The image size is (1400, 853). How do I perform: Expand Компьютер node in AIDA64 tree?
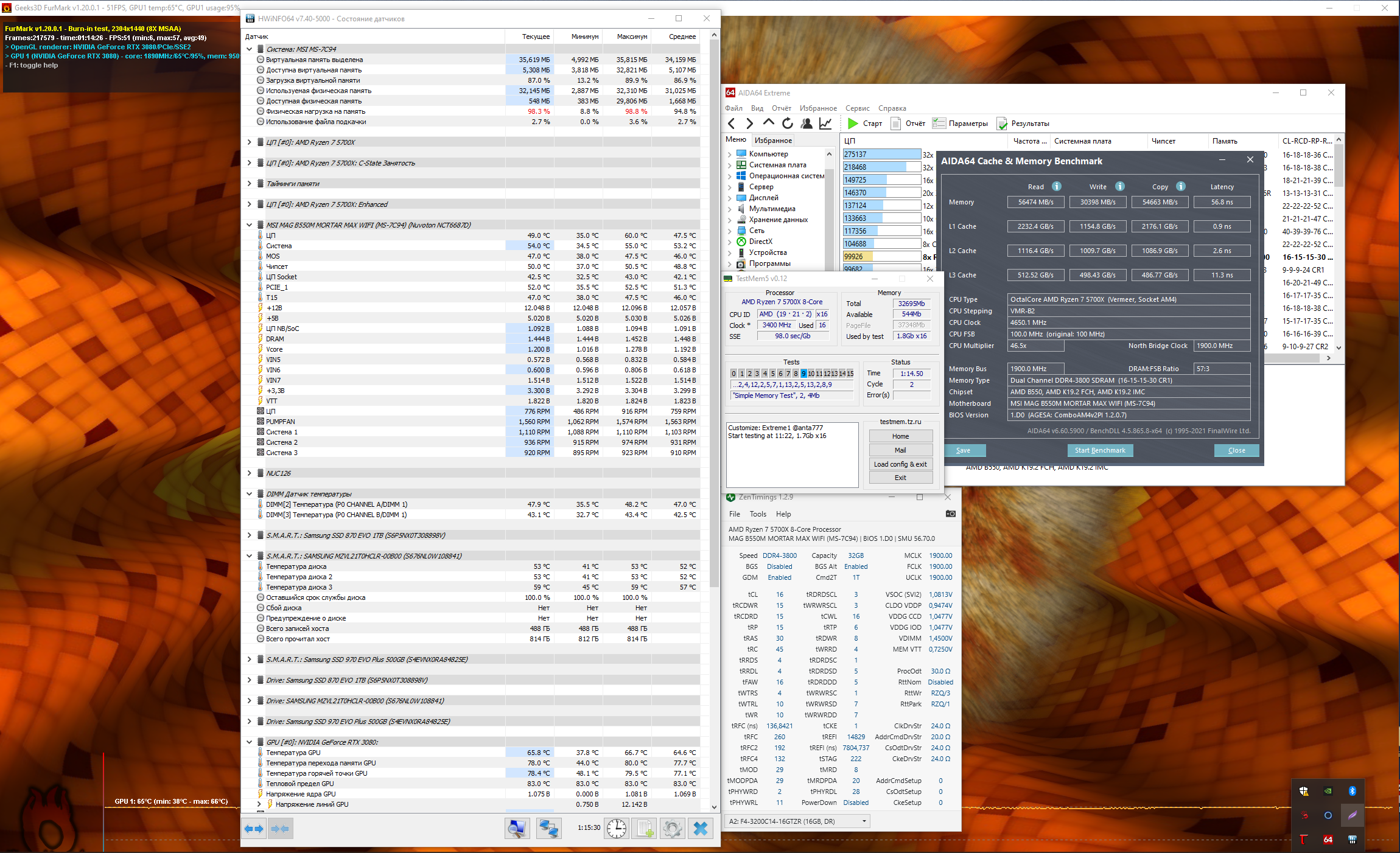click(729, 155)
